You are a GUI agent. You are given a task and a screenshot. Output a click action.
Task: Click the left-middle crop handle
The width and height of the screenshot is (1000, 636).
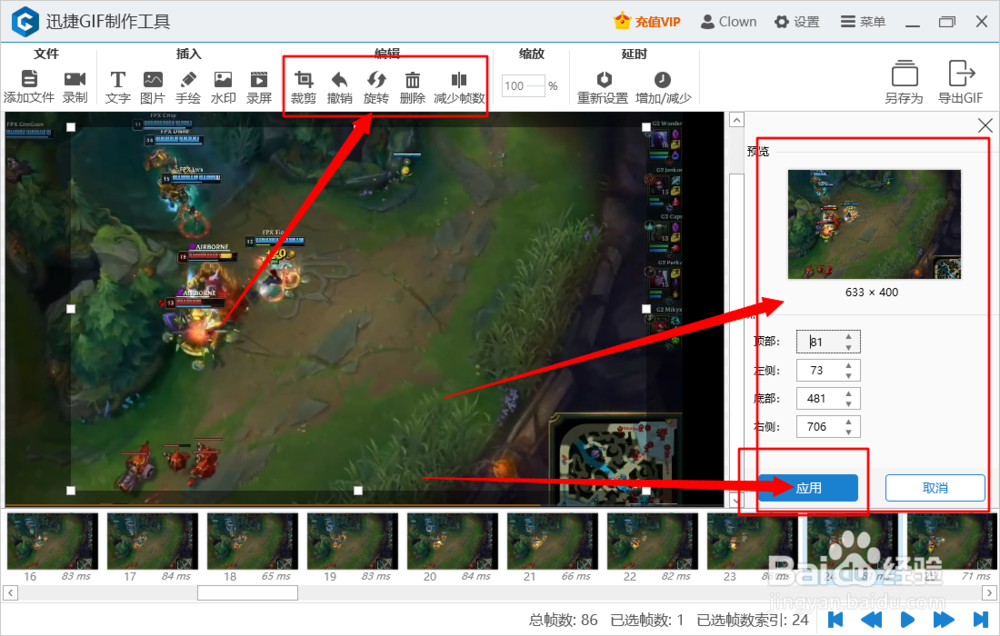pyautogui.click(x=71, y=309)
